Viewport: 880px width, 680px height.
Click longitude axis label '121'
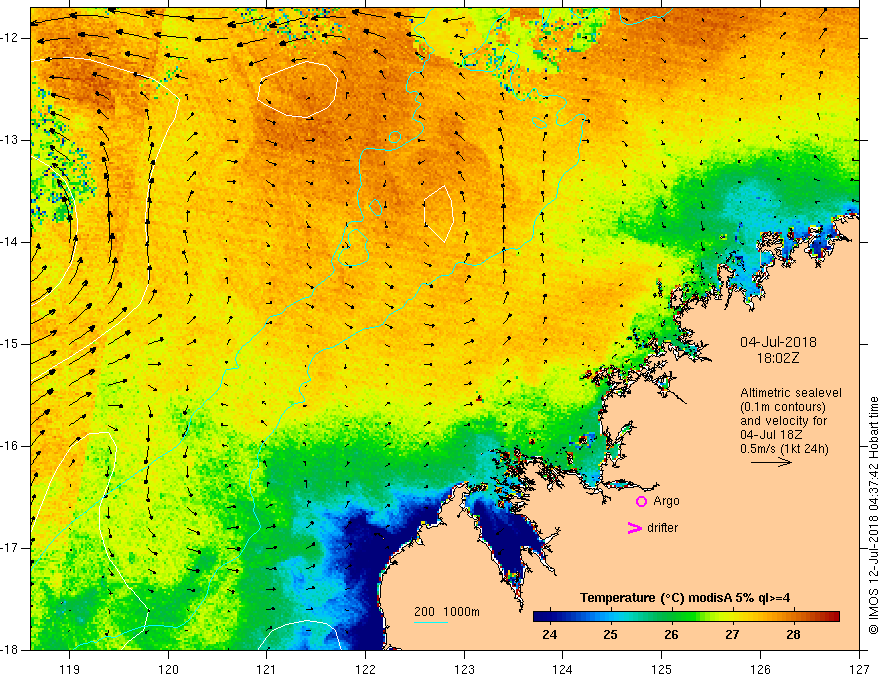[267, 670]
